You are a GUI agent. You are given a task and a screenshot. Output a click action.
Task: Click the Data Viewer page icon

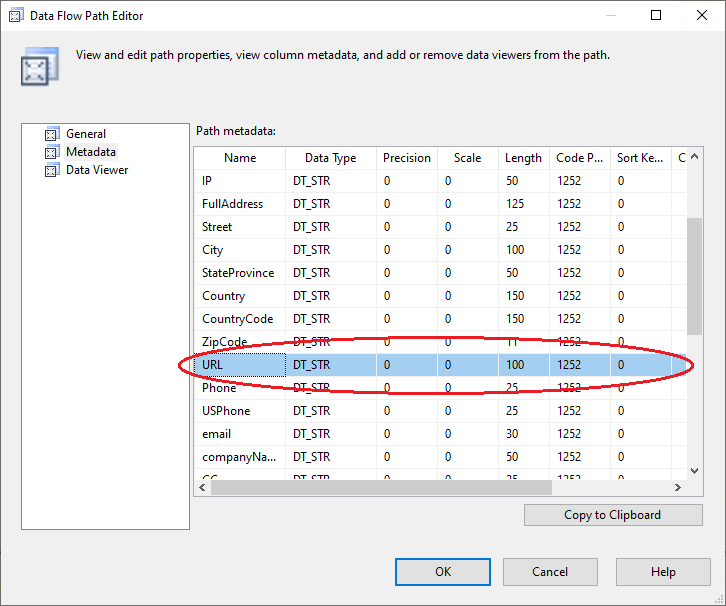(52, 170)
